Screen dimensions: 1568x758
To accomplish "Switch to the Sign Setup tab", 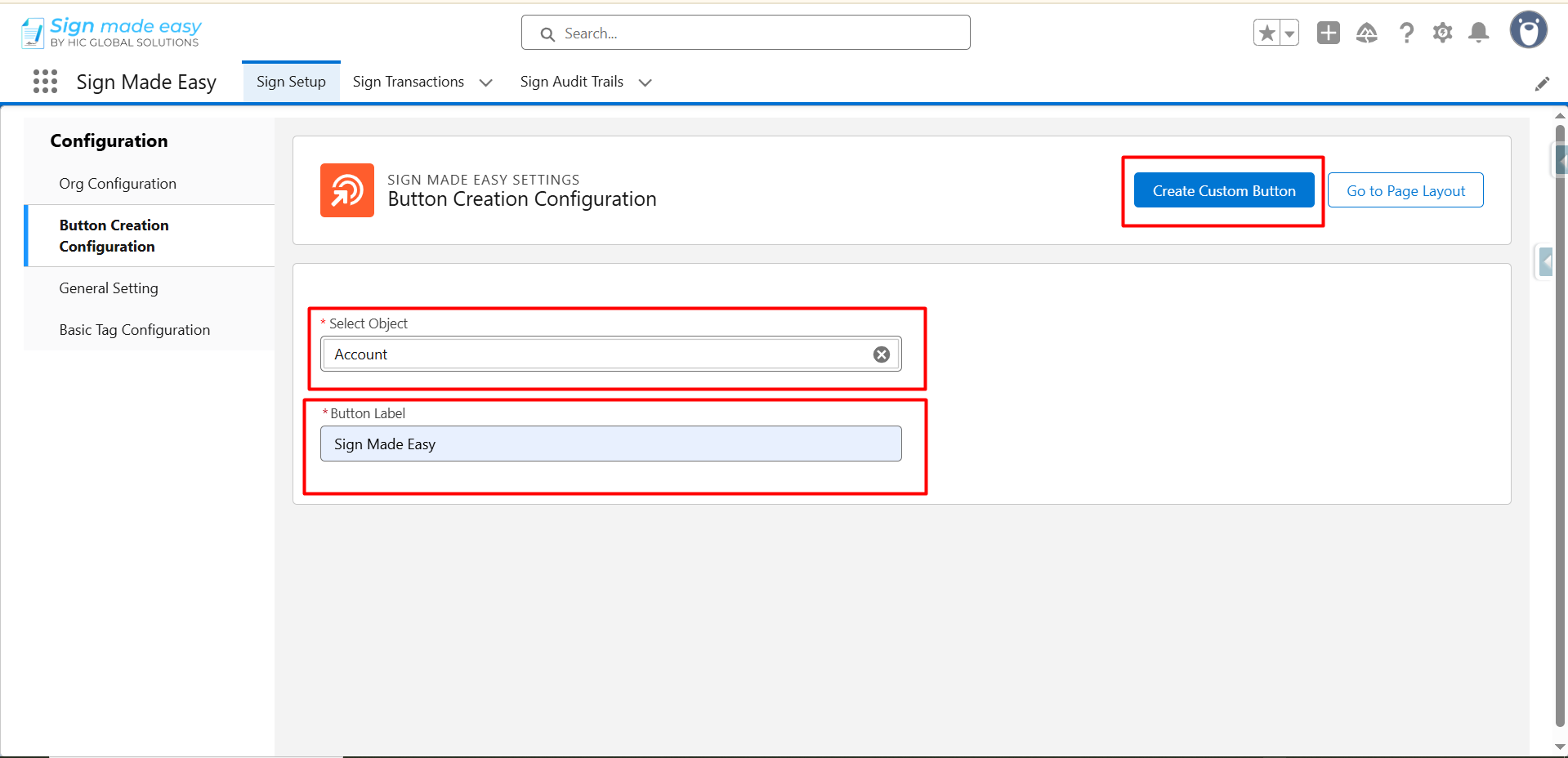I will [291, 82].
